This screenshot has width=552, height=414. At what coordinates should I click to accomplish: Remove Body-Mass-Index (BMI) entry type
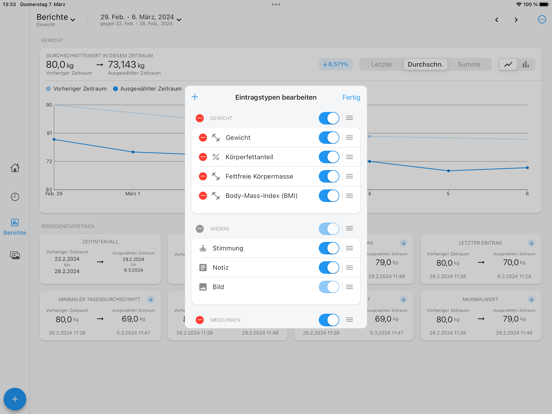pyautogui.click(x=203, y=196)
